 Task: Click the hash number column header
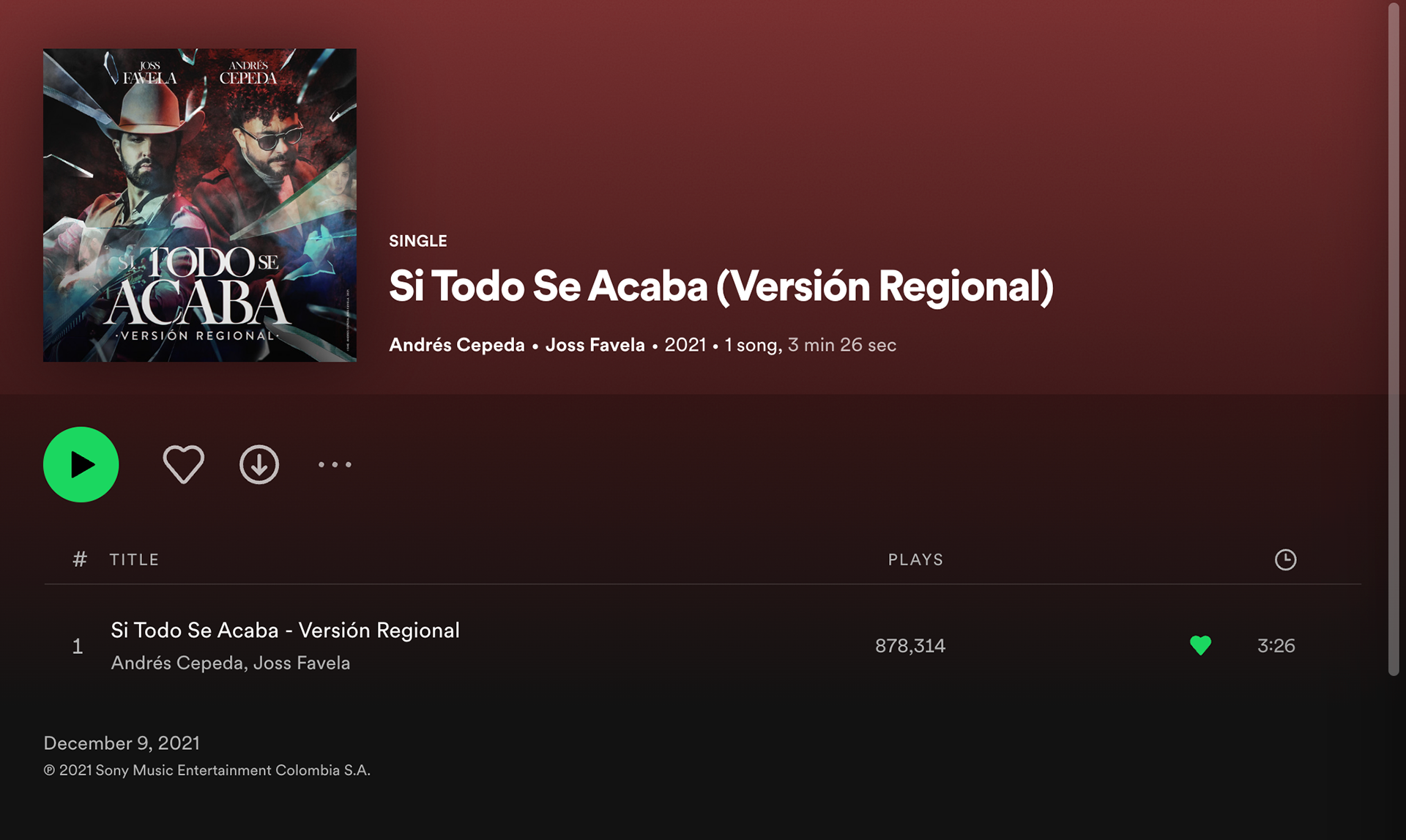coord(80,560)
